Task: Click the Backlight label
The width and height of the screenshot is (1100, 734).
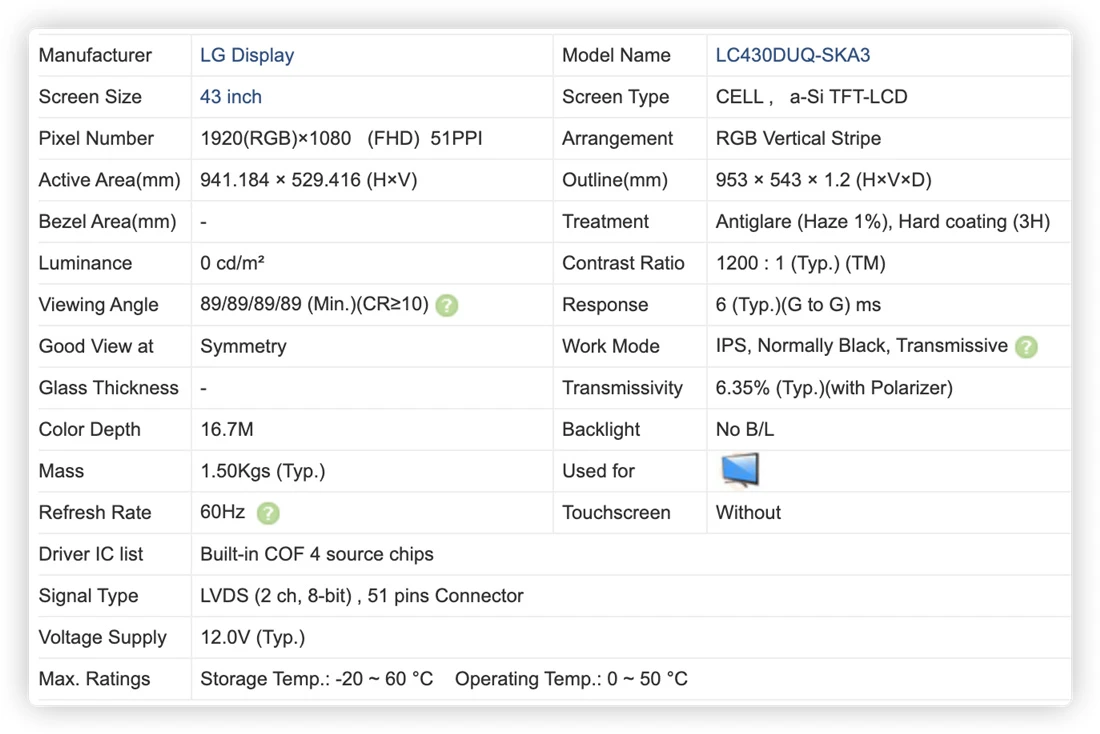Action: click(x=601, y=429)
